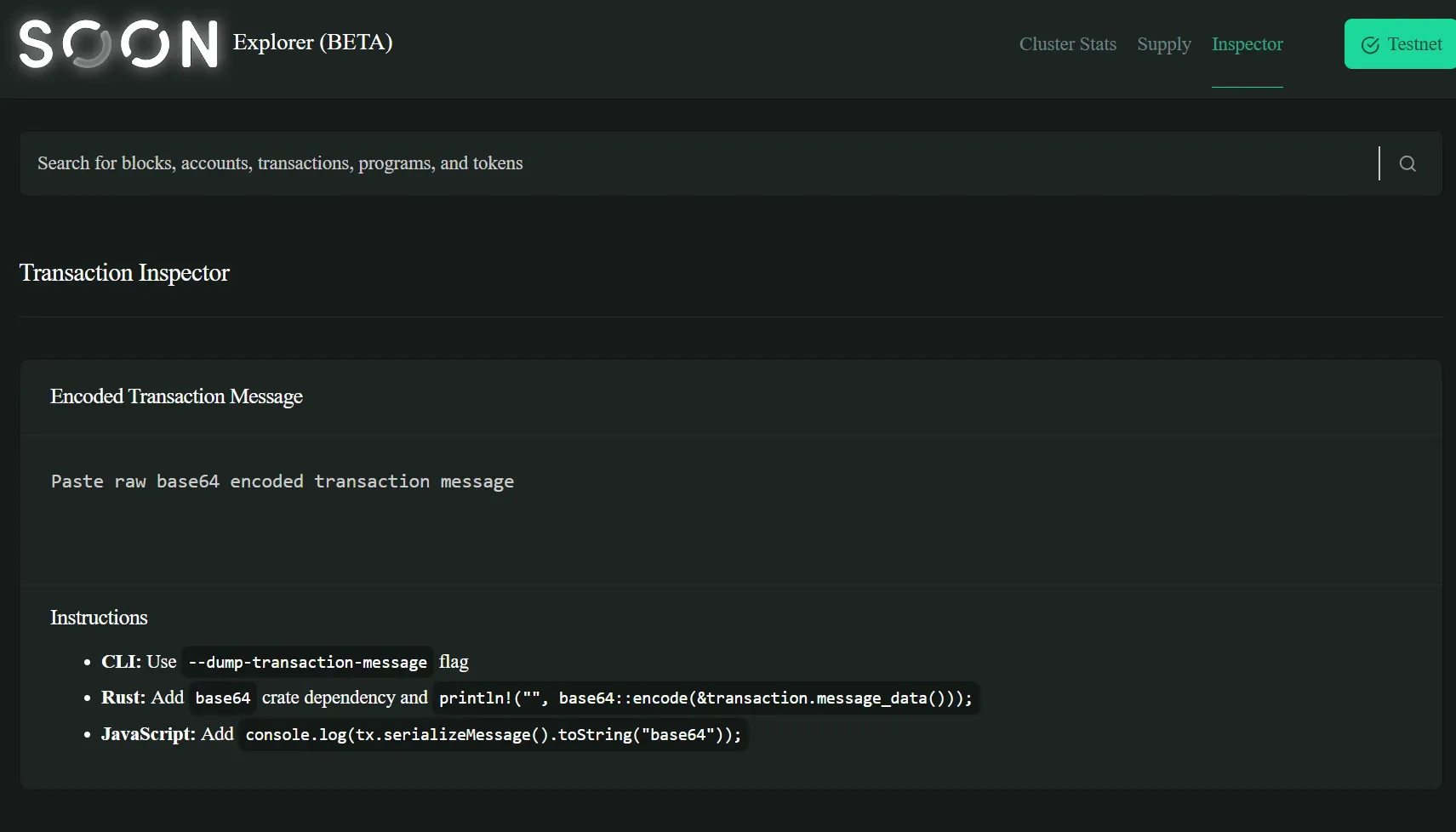
Task: Click the Encoded Transaction Message card header
Action: coord(176,396)
